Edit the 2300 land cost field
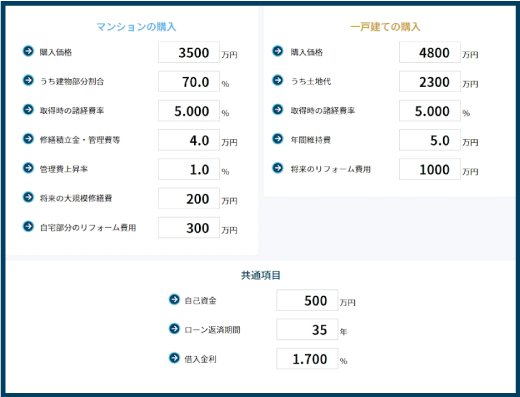Viewport: 520px width, 397px height. [x=430, y=81]
